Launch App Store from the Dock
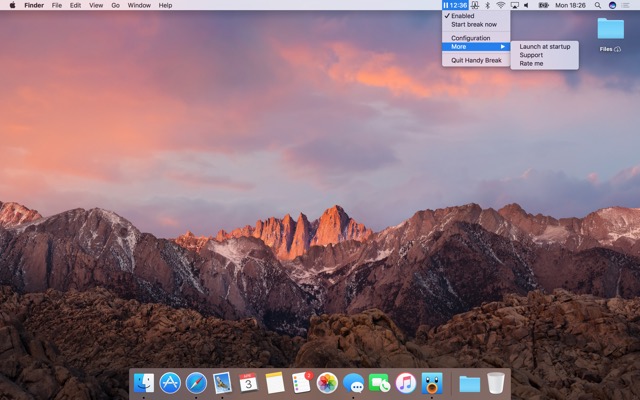640x400 pixels. click(x=170, y=383)
